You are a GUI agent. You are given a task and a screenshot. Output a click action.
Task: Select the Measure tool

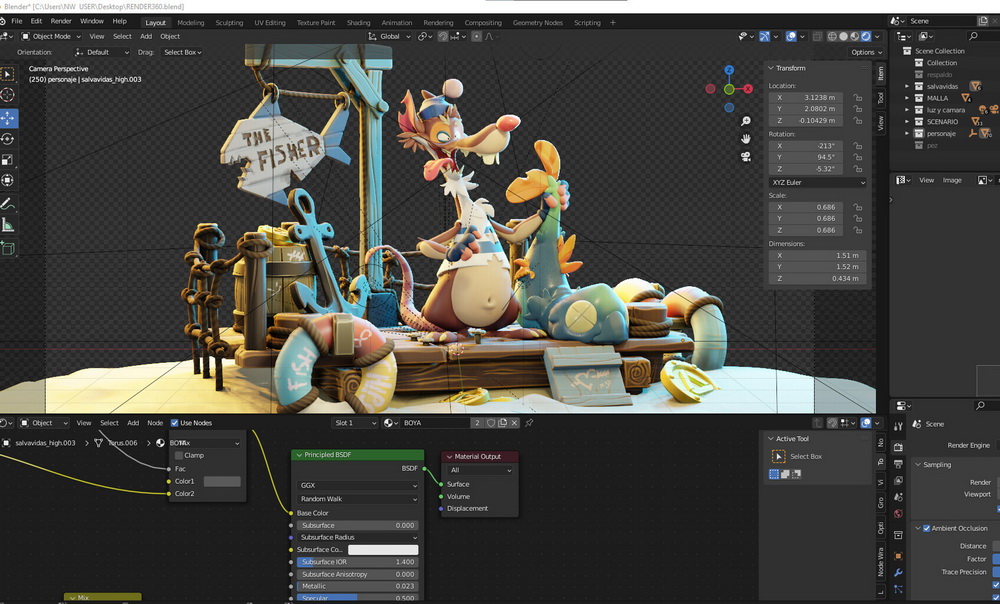coord(8,225)
